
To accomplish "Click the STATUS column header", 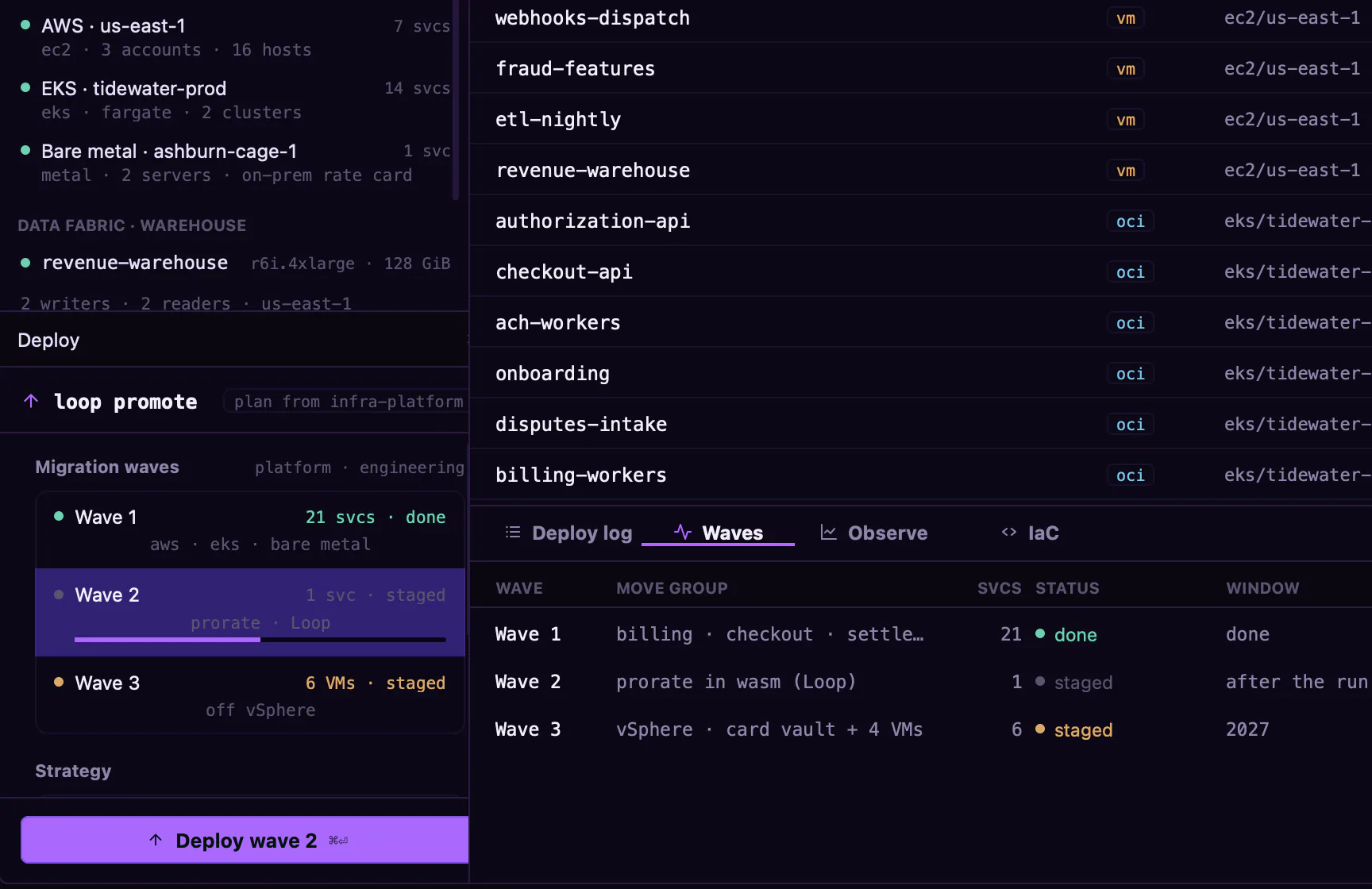I will pos(1067,588).
